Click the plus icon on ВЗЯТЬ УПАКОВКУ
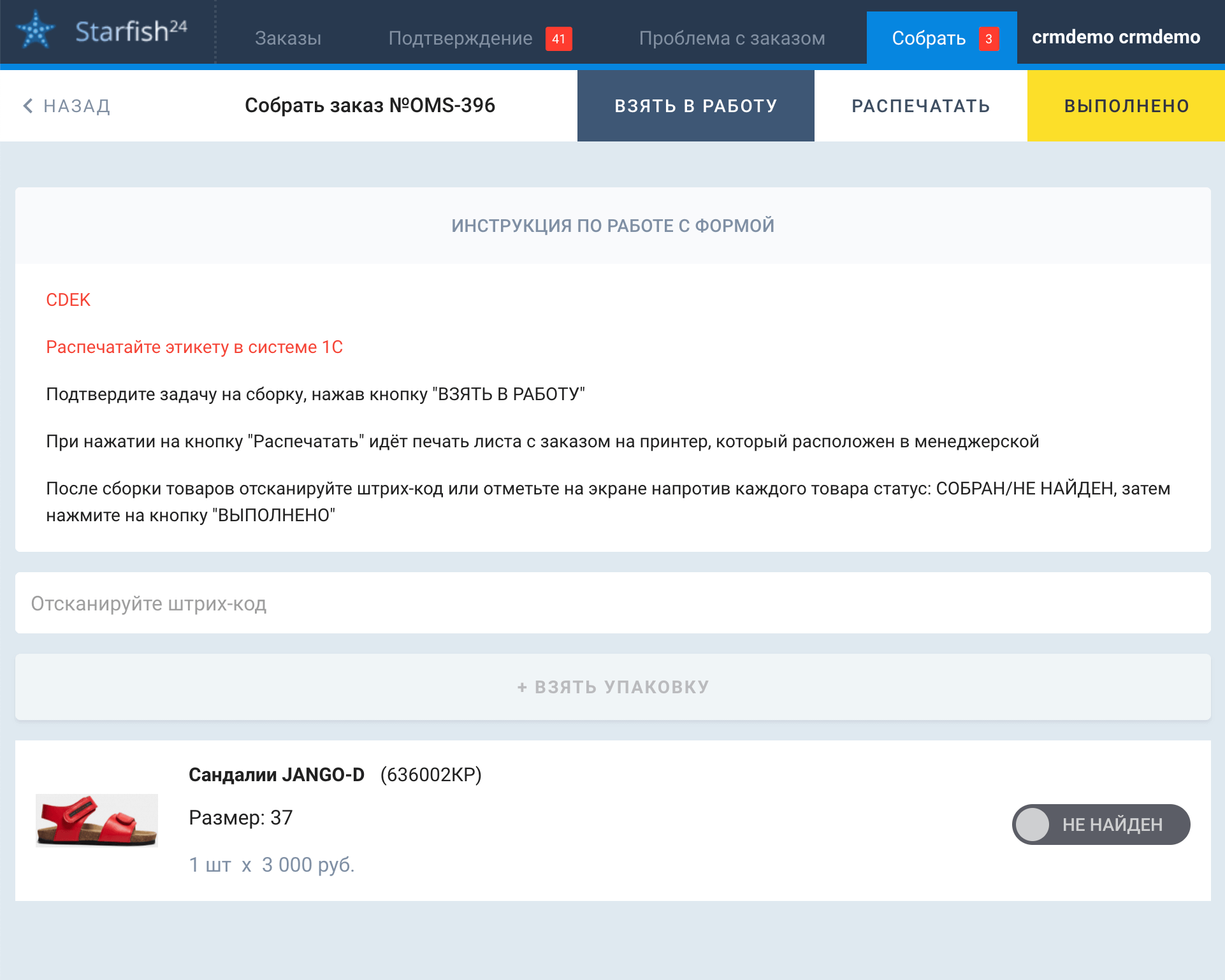This screenshot has width=1225, height=980. [522, 688]
